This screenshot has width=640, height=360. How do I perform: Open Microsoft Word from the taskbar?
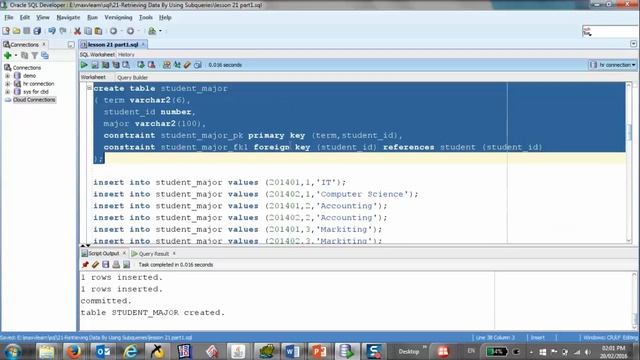(292, 351)
